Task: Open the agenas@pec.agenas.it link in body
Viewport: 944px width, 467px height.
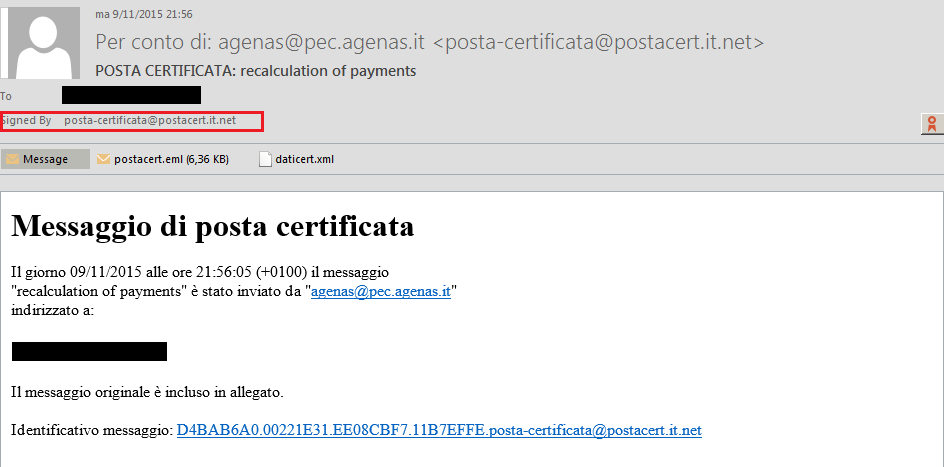Action: pos(380,292)
